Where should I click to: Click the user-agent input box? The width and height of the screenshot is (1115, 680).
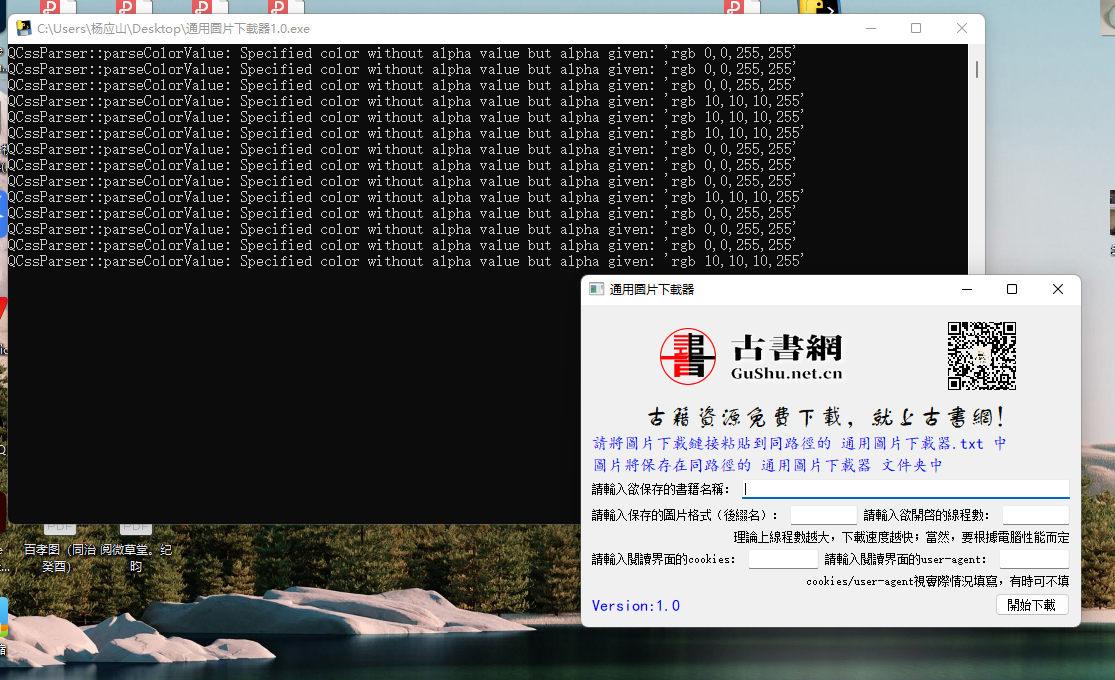pyautogui.click(x=1036, y=558)
